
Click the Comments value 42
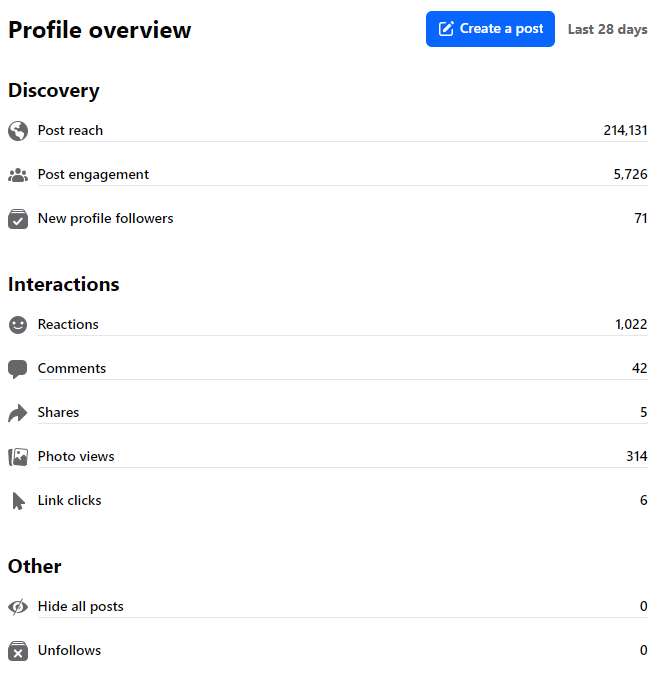639,368
